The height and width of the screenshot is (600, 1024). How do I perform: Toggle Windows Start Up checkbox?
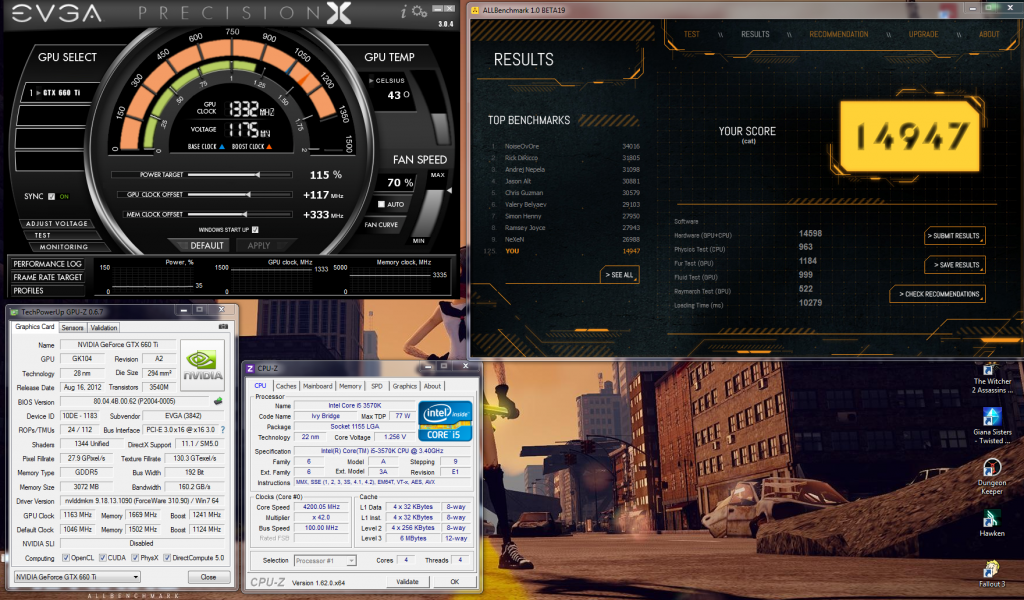coord(255,230)
